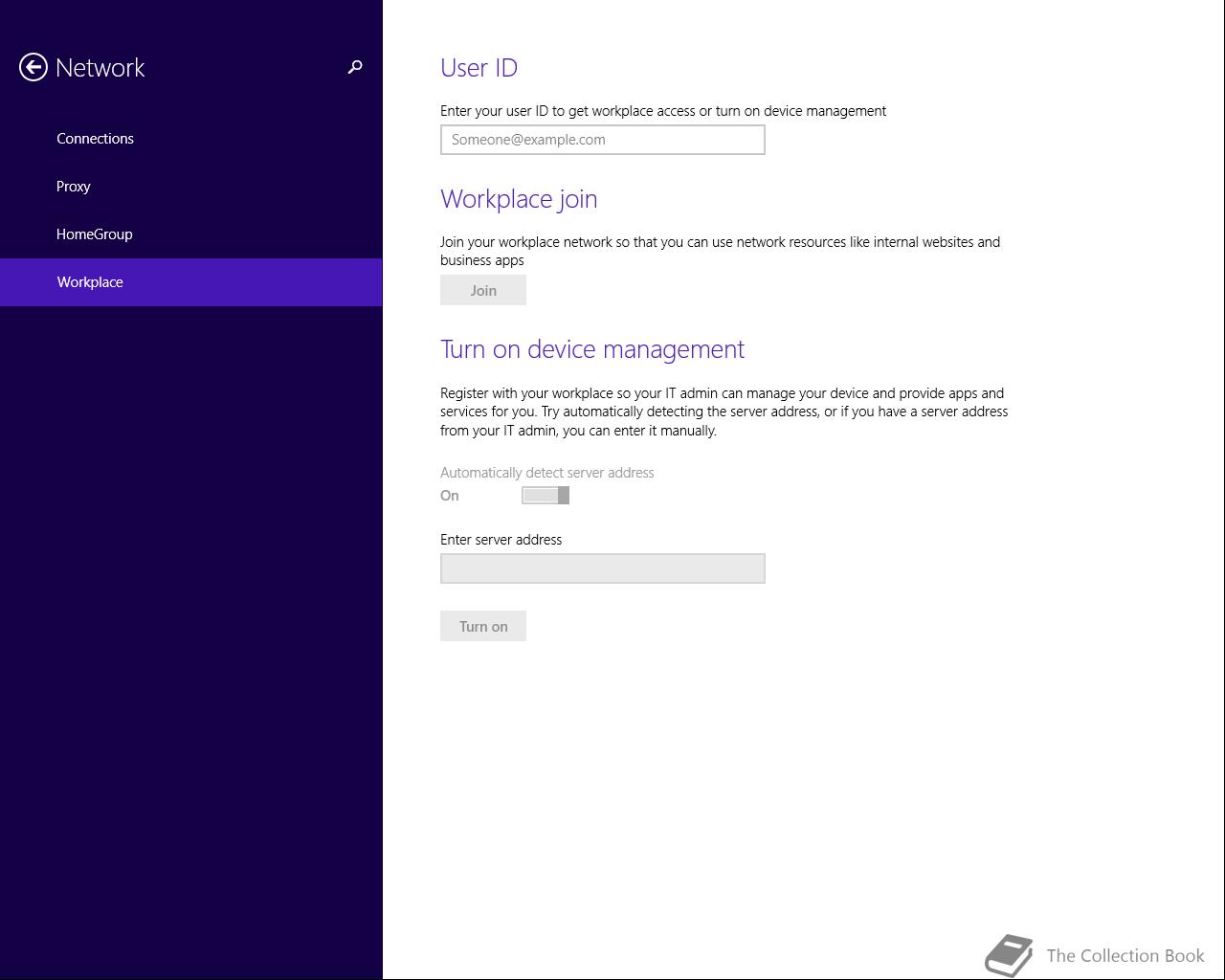
Task: Open the HomeGroup section
Action: [x=190, y=234]
